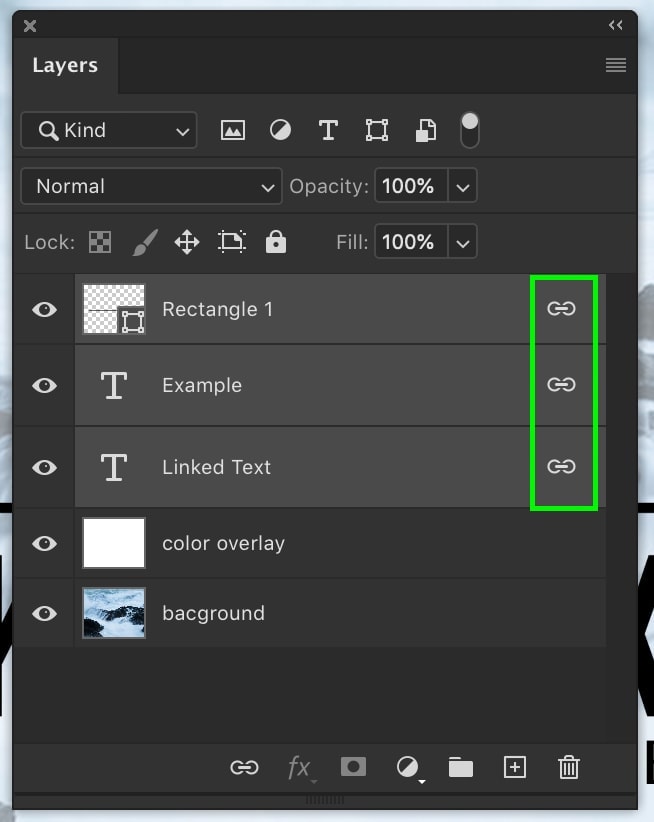The height and width of the screenshot is (822, 654).
Task: Toggle visibility of background layer
Action: tap(45, 613)
